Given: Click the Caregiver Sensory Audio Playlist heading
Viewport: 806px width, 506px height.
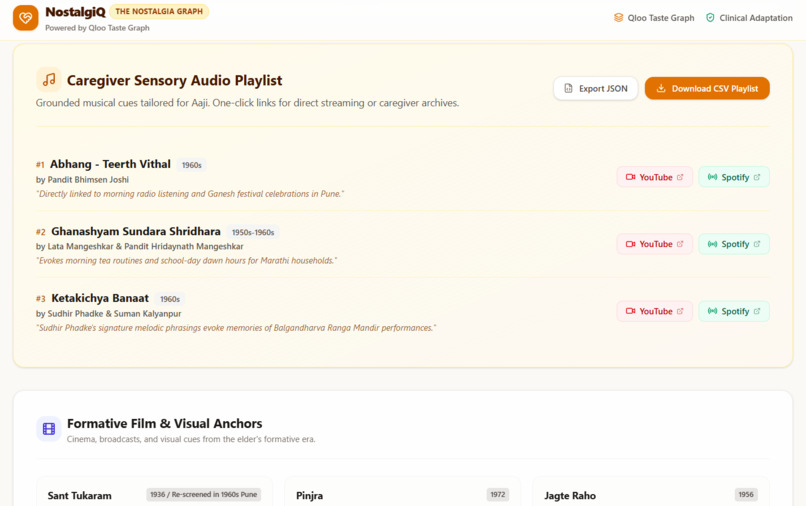Looking at the screenshot, I should pyautogui.click(x=174, y=80).
